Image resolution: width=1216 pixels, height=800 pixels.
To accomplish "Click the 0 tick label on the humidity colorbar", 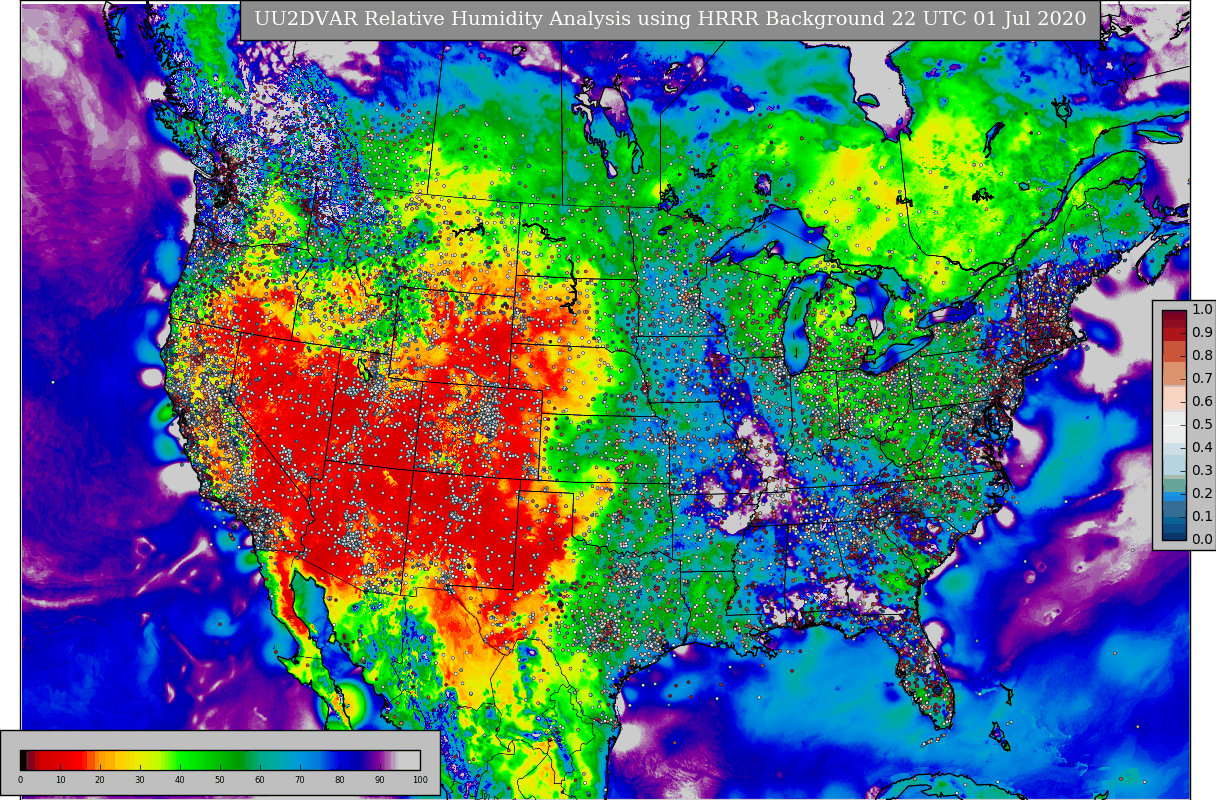I will click(x=20, y=780).
